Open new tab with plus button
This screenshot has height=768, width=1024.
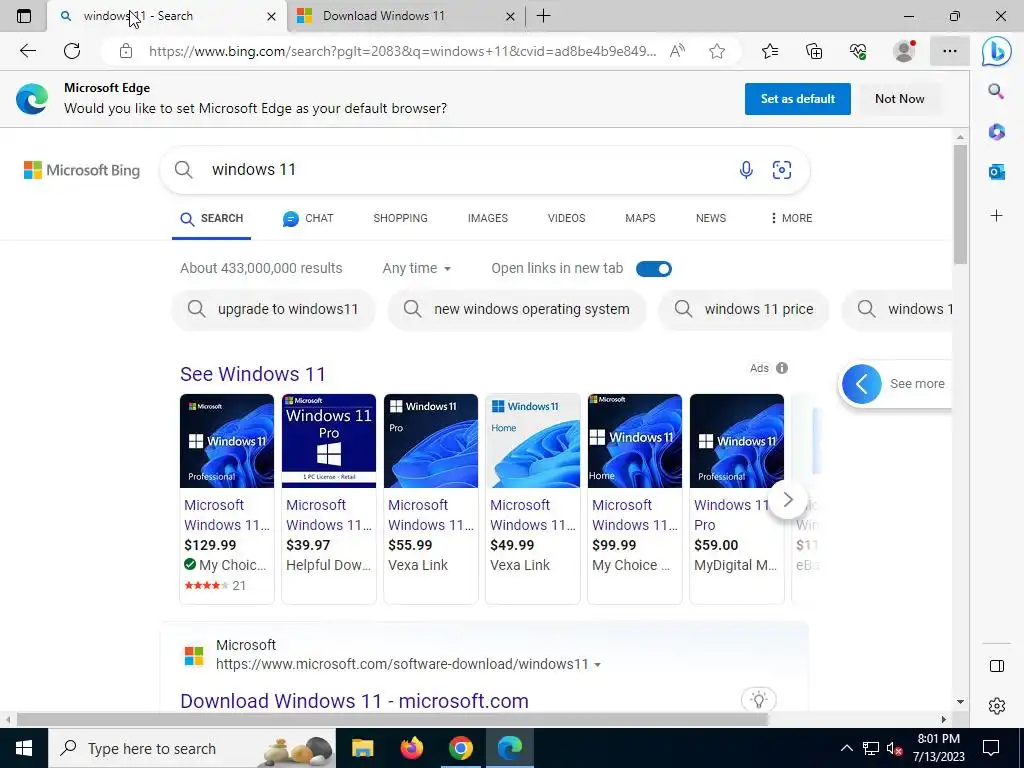[543, 16]
